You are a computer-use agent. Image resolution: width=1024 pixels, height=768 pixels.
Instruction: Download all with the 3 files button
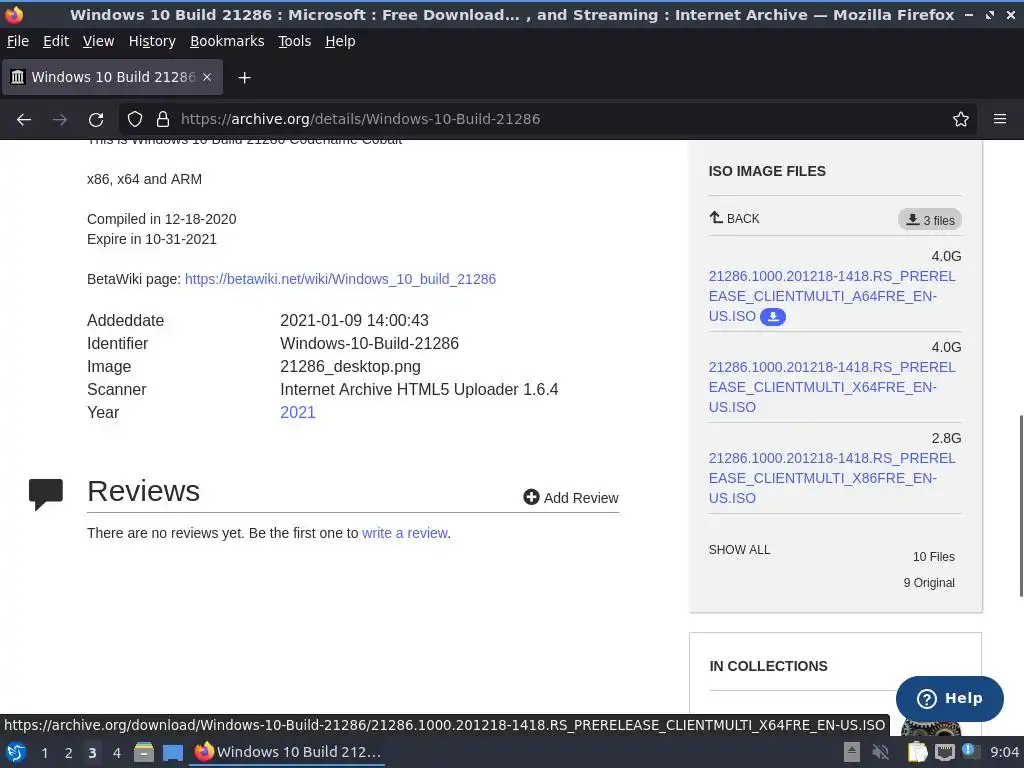930,220
